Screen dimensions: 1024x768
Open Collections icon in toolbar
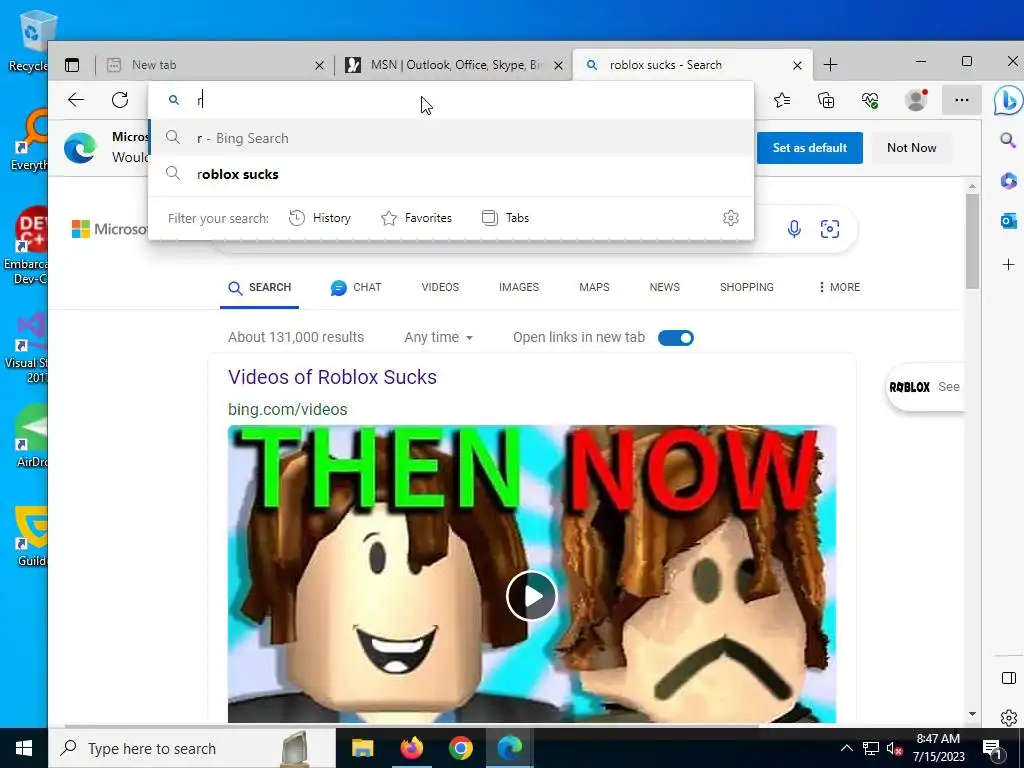pos(826,100)
